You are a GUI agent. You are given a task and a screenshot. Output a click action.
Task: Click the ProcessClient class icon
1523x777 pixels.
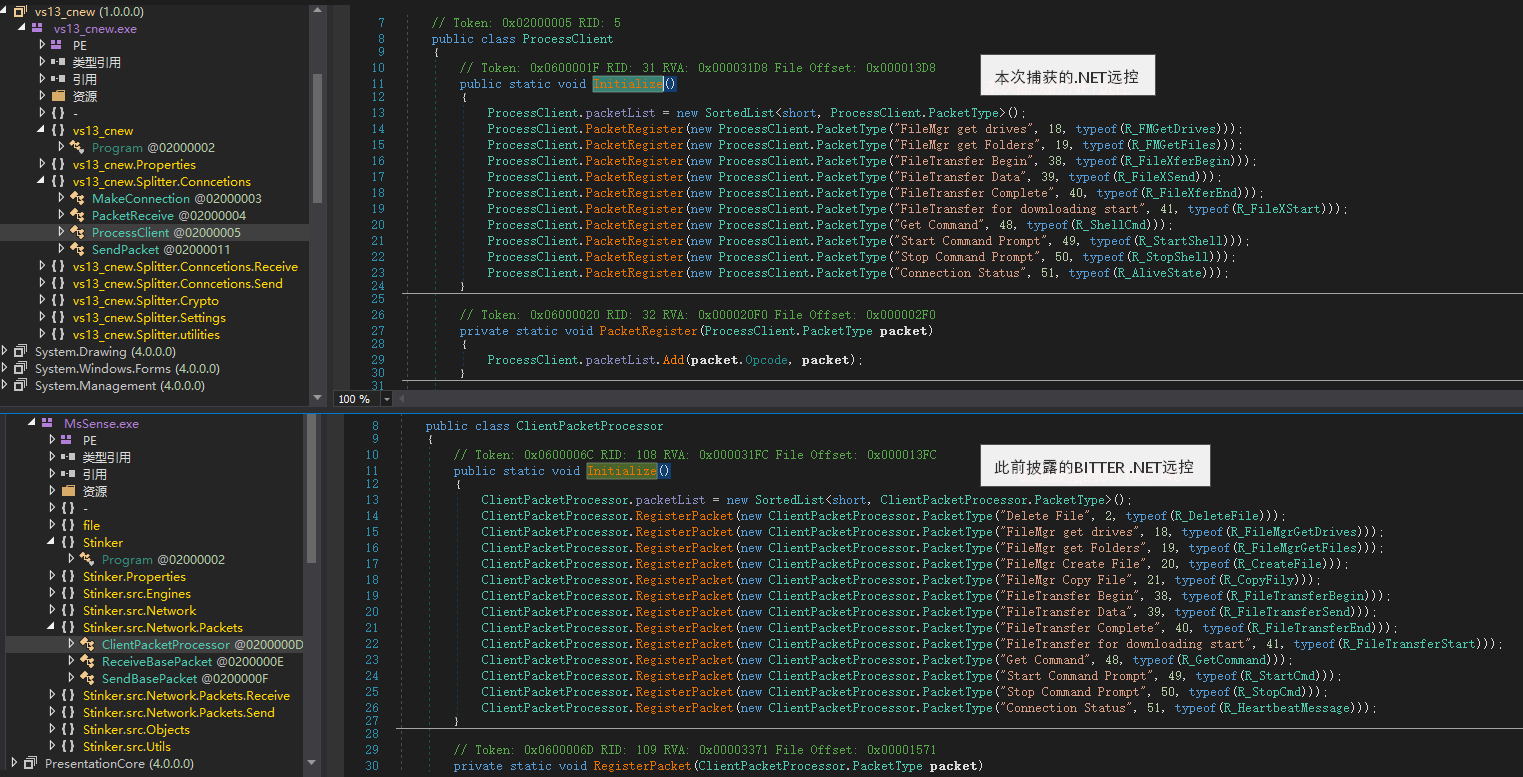coord(77,232)
